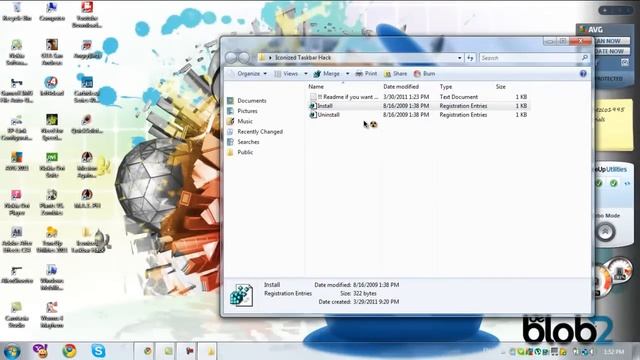Click the Explorer back navigation arrow
This screenshot has width=640, height=360.
point(231,58)
